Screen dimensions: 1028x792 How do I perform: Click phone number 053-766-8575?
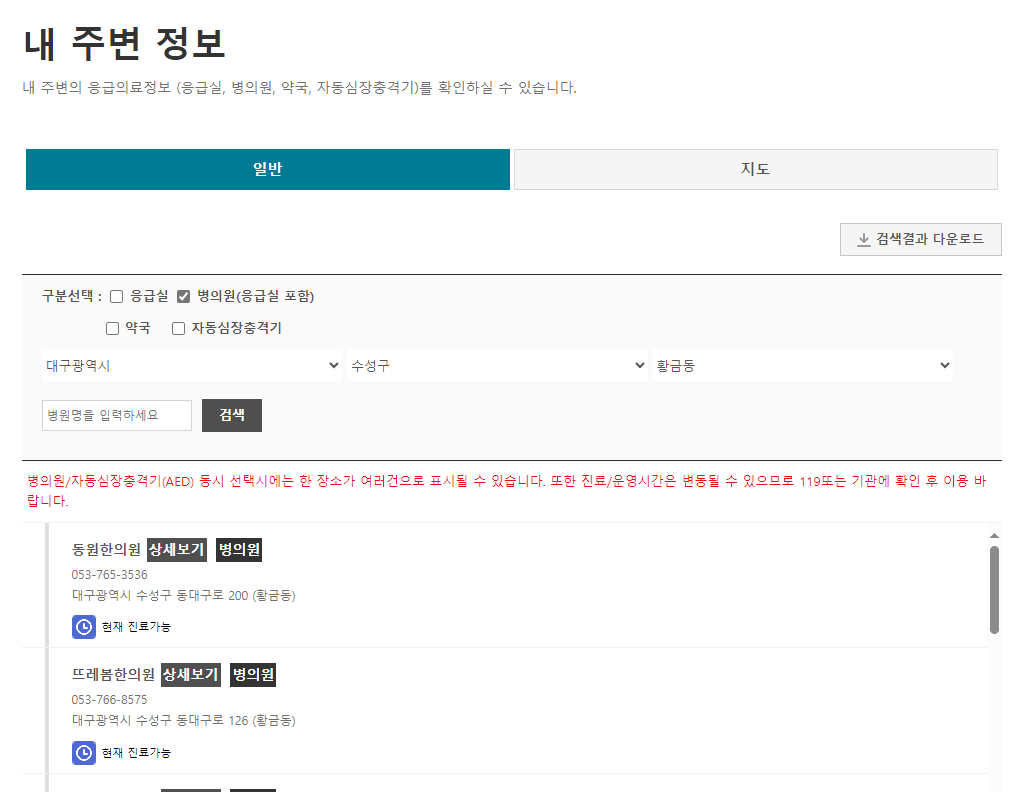click(109, 700)
